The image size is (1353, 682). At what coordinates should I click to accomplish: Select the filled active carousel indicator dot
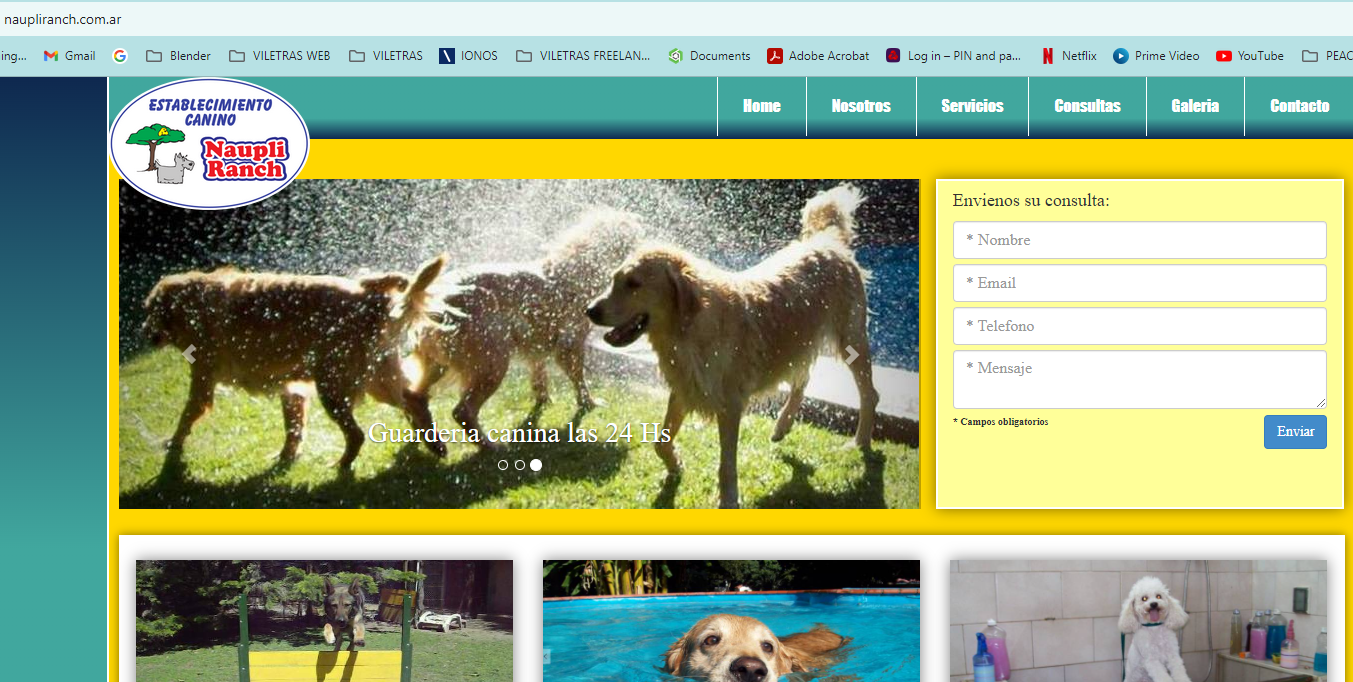point(536,465)
